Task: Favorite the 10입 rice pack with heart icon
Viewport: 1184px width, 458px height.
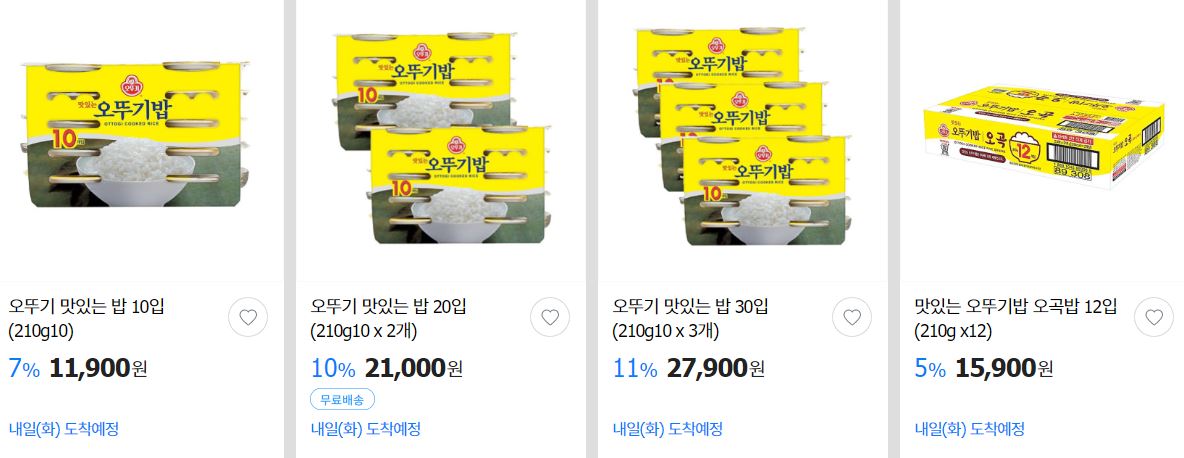Action: [248, 317]
